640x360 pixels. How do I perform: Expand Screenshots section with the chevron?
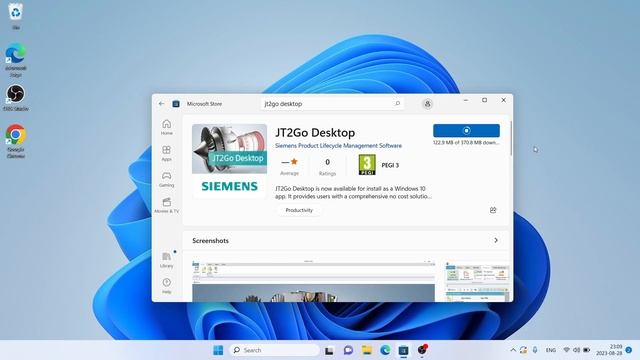click(x=496, y=240)
